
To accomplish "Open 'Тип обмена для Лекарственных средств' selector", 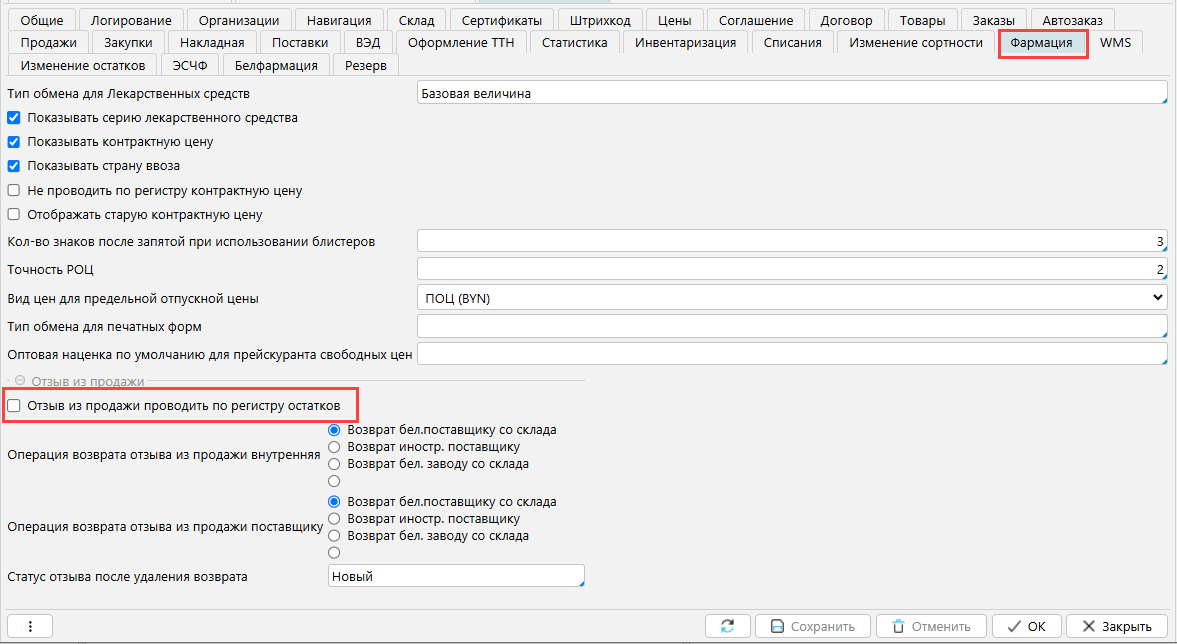I will (790, 94).
